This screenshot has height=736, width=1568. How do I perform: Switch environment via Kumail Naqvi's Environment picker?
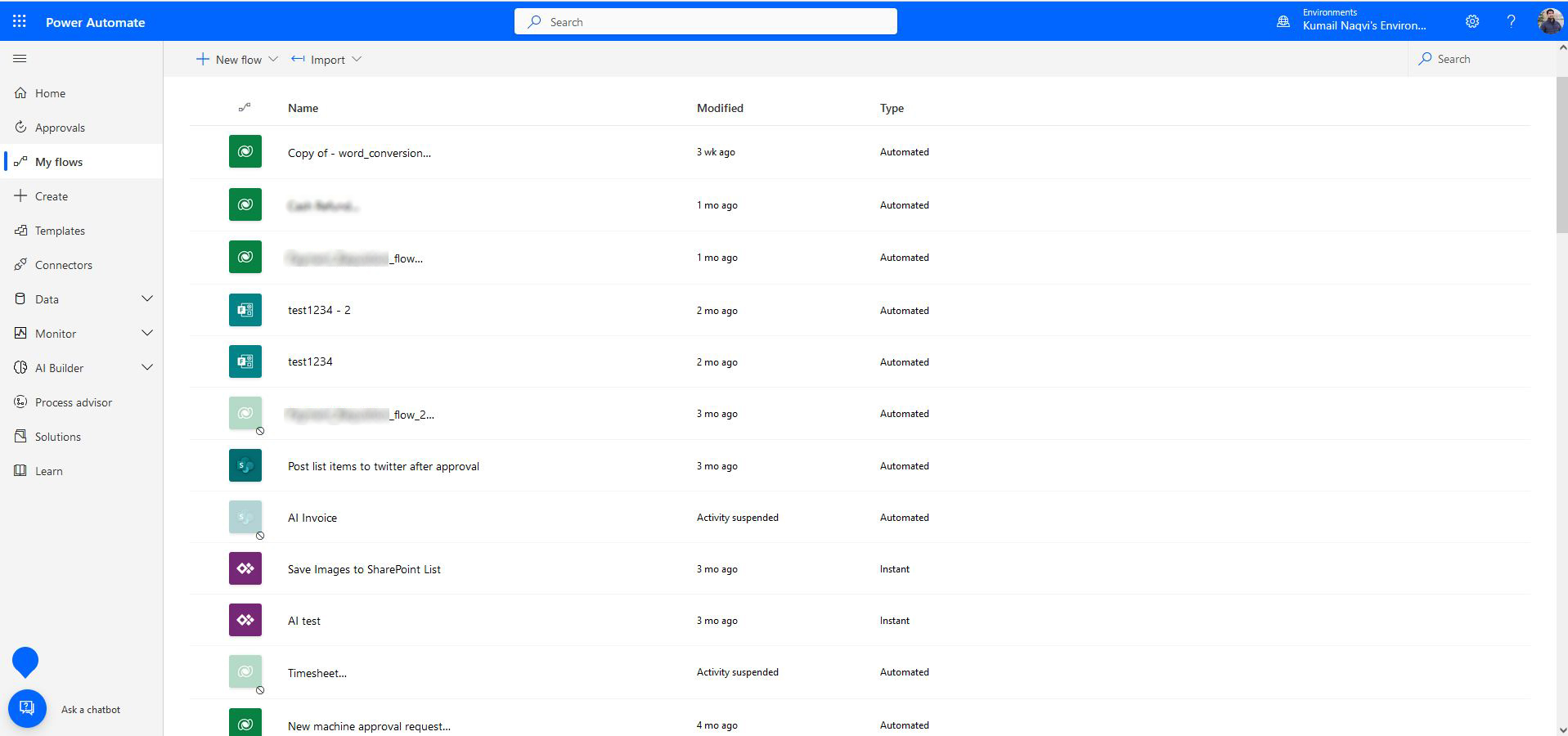click(x=1363, y=20)
